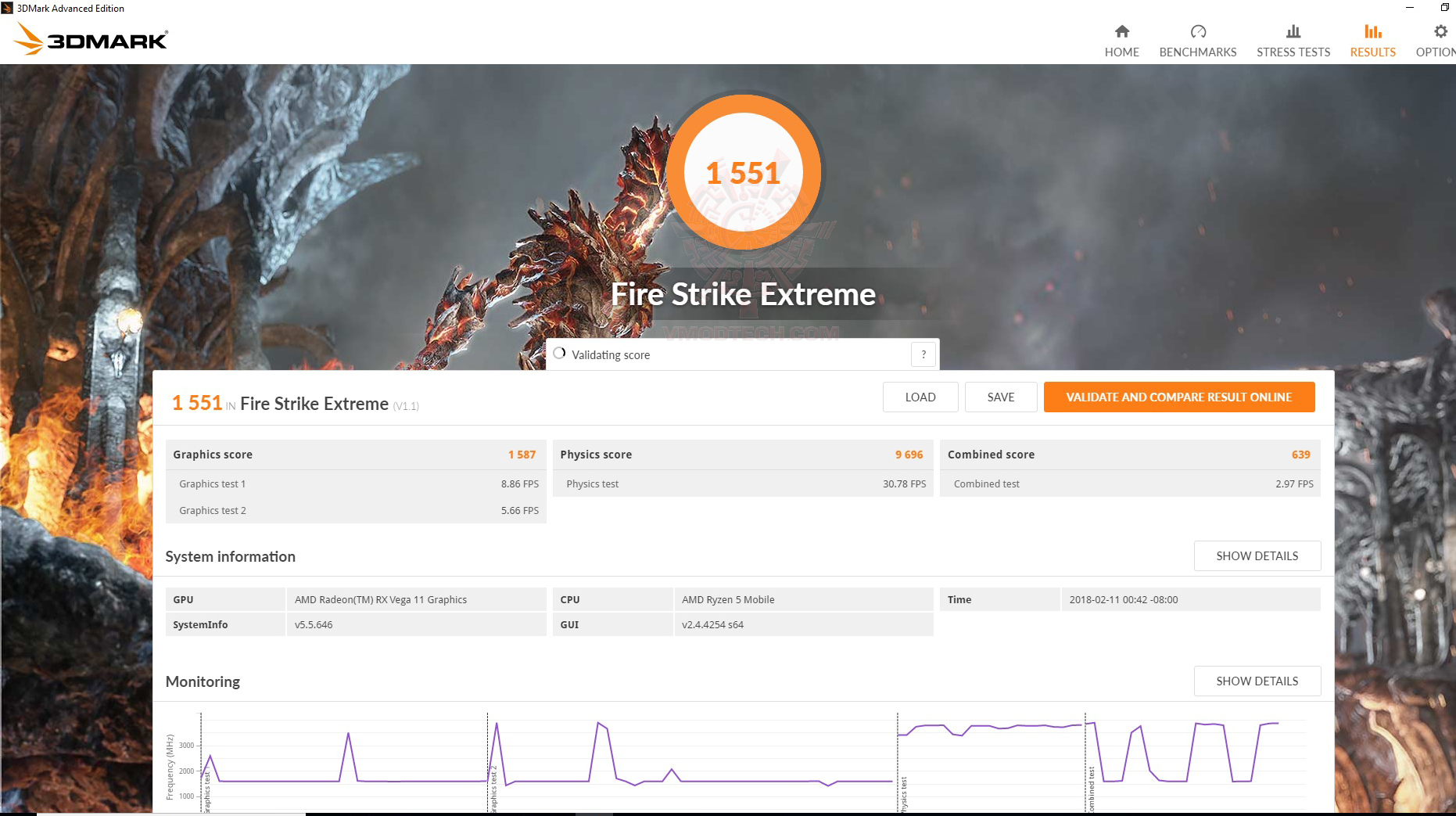The height and width of the screenshot is (816, 1456).
Task: Click the 1 551 score in result header
Action: (x=197, y=403)
